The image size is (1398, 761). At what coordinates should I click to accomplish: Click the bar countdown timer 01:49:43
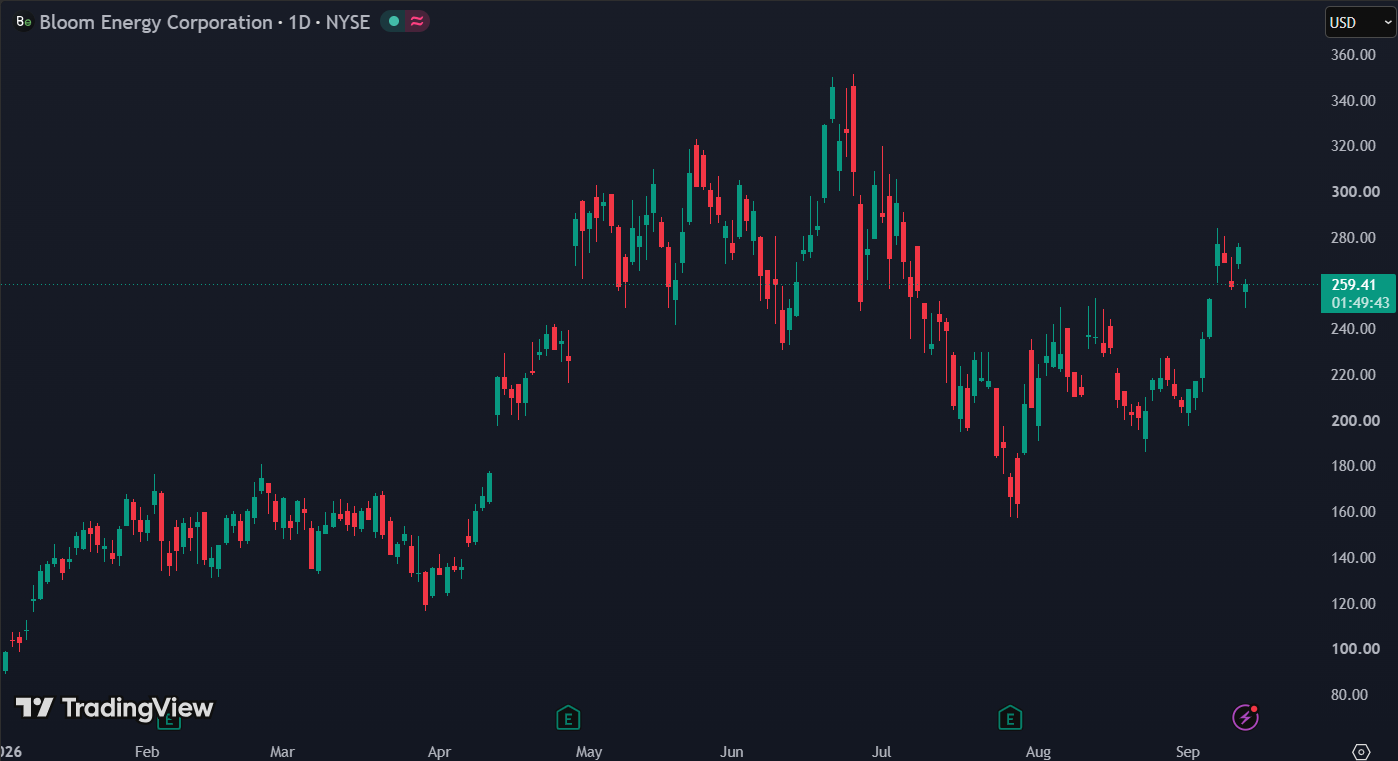click(1360, 303)
